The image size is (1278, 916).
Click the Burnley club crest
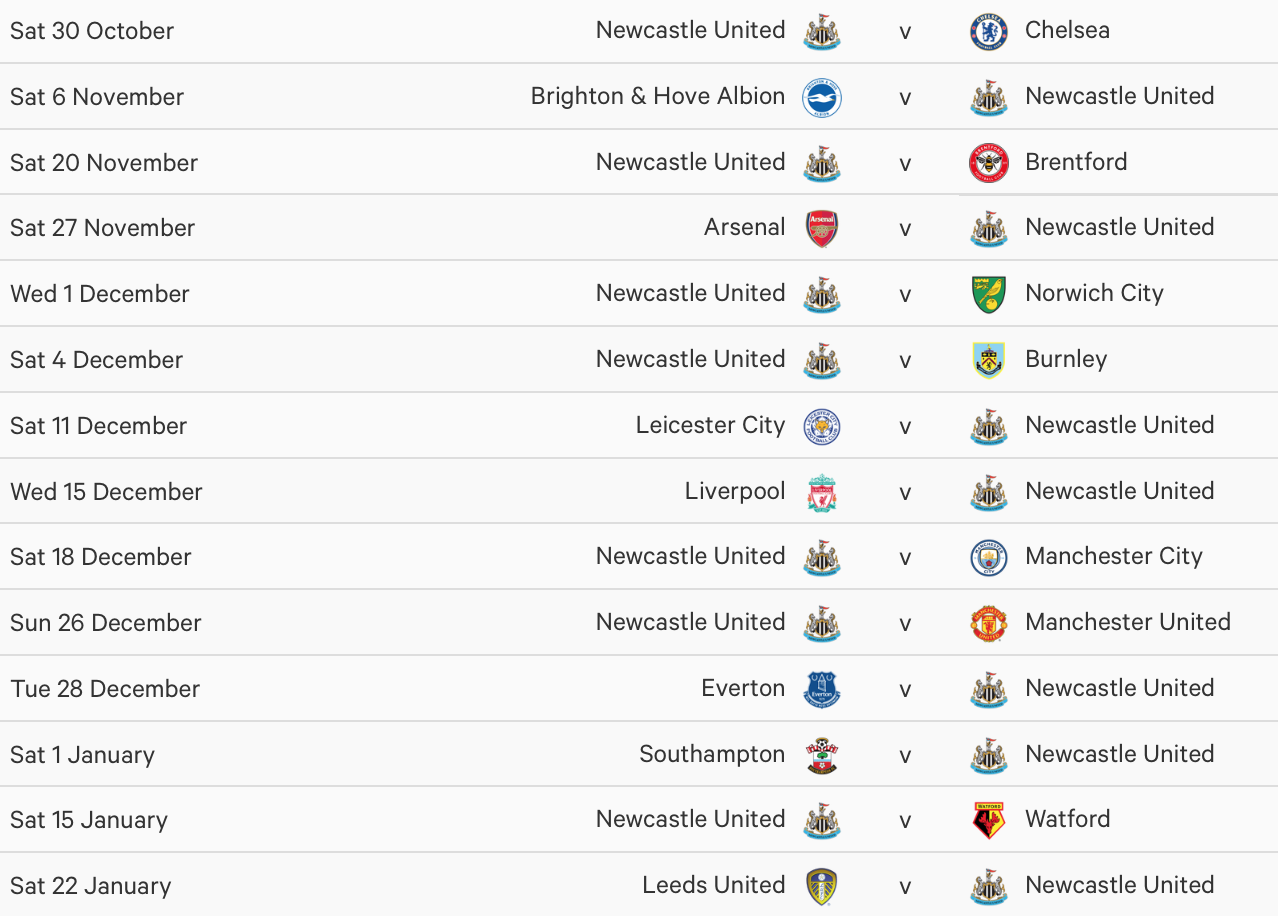coord(989,360)
